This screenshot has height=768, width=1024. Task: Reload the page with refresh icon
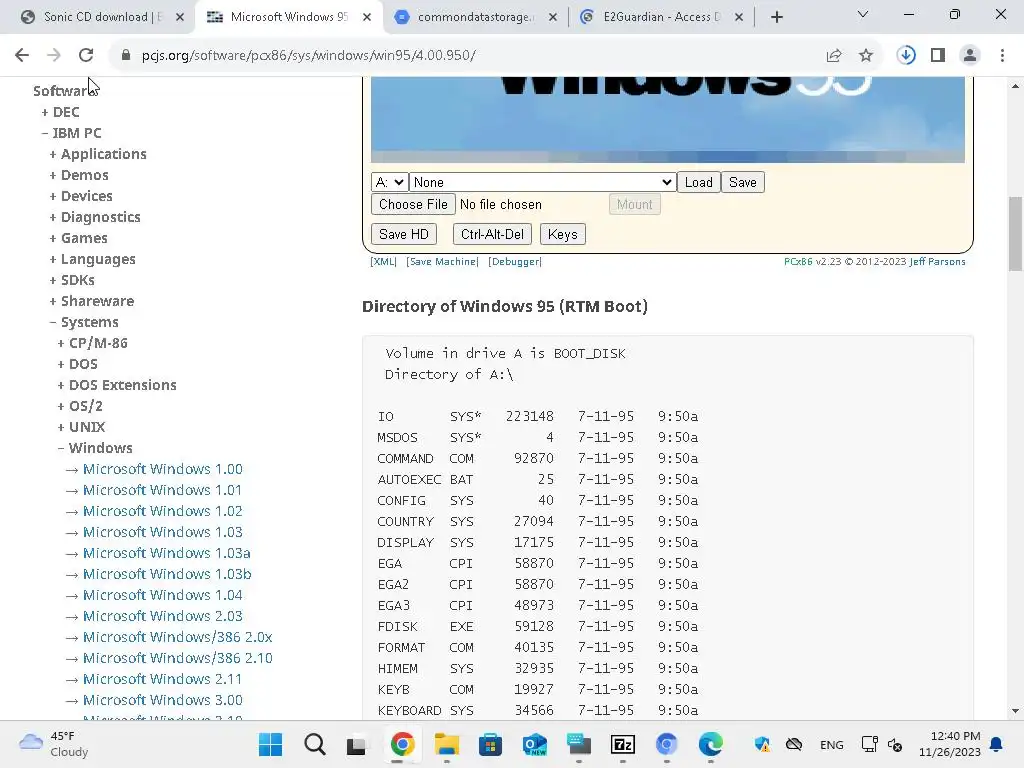pos(86,56)
